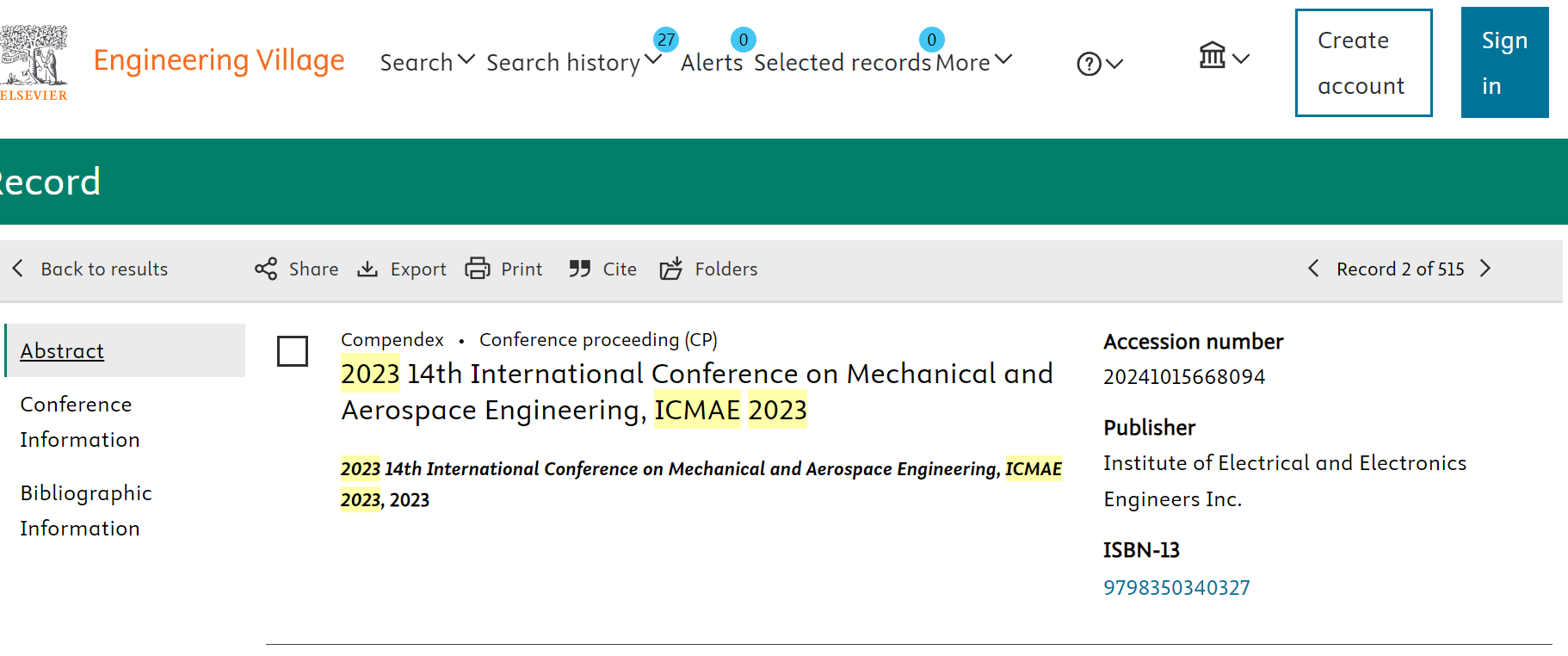Click the Sign in button
The width and height of the screenshot is (1568, 656).
(x=1504, y=63)
